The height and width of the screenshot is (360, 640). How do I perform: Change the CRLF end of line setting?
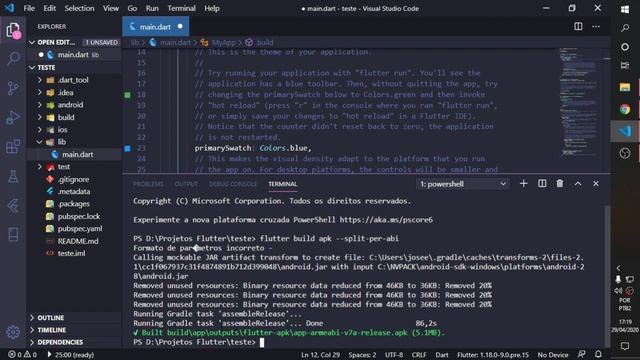coord(419,355)
